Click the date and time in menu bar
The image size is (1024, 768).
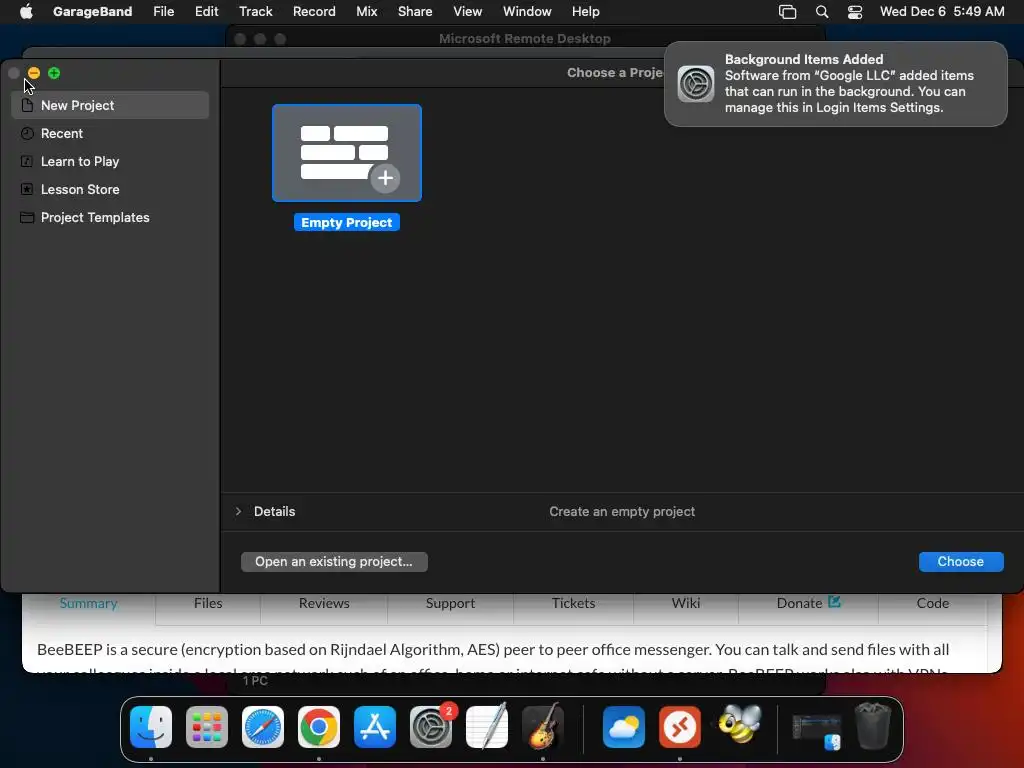942,11
